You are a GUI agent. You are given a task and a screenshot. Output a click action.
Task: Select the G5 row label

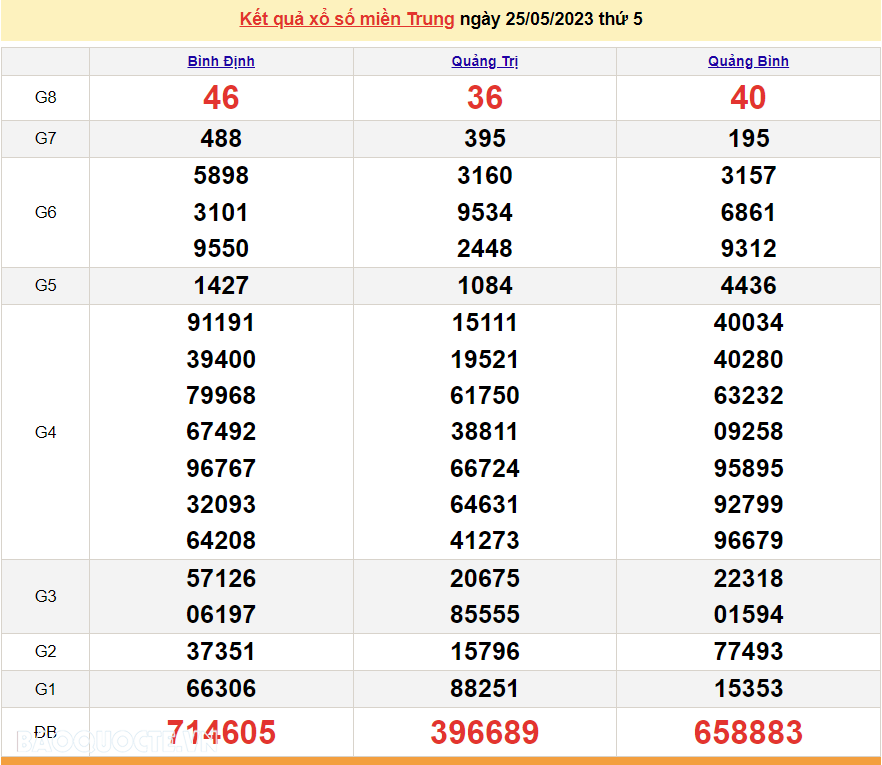coord(45,285)
